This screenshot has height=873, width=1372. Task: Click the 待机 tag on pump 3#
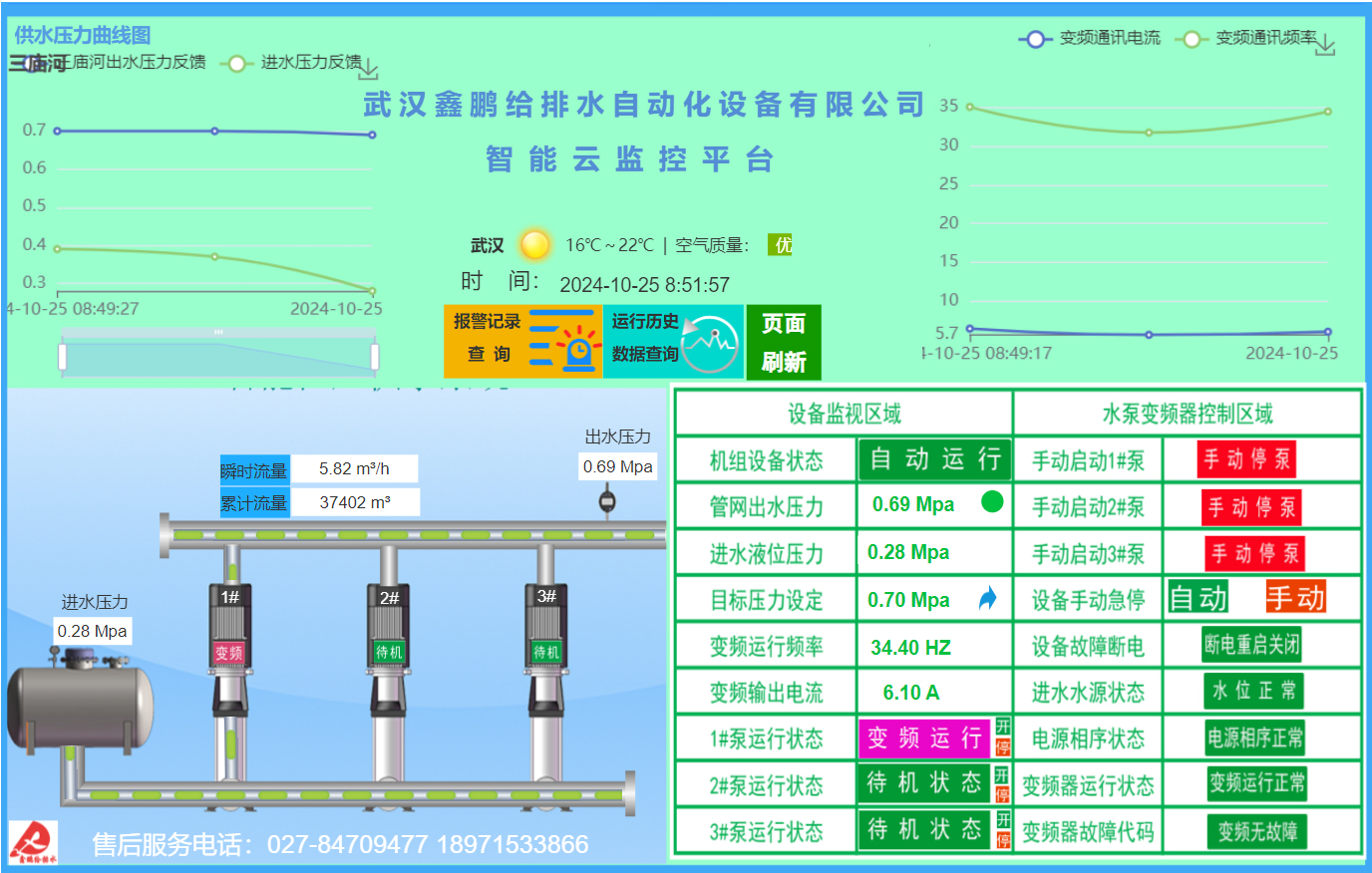tap(545, 652)
